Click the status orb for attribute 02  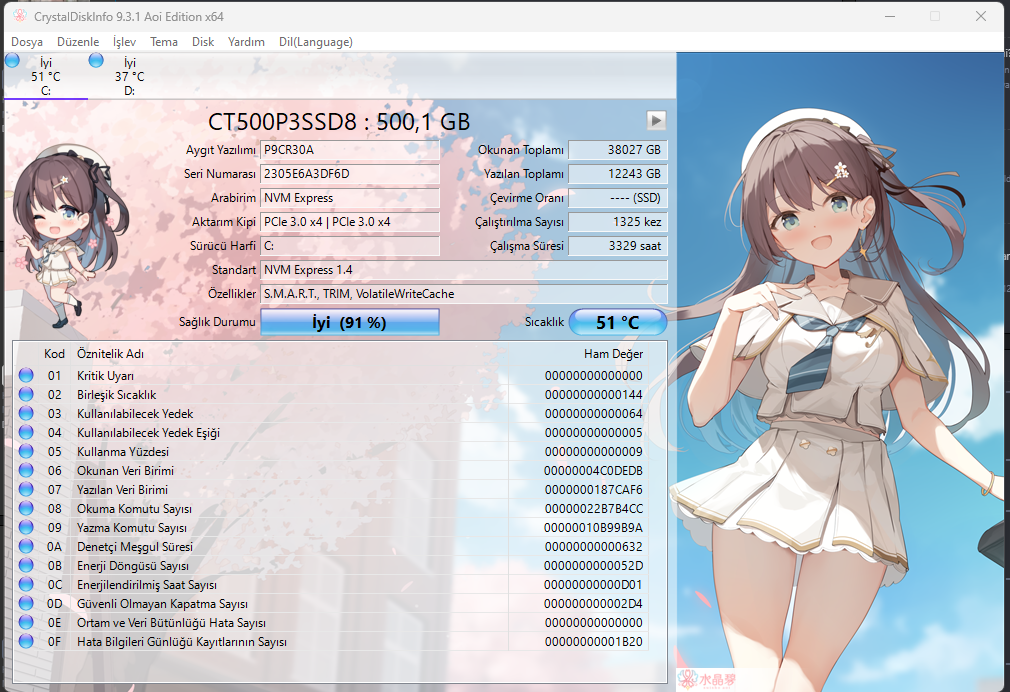(26, 394)
